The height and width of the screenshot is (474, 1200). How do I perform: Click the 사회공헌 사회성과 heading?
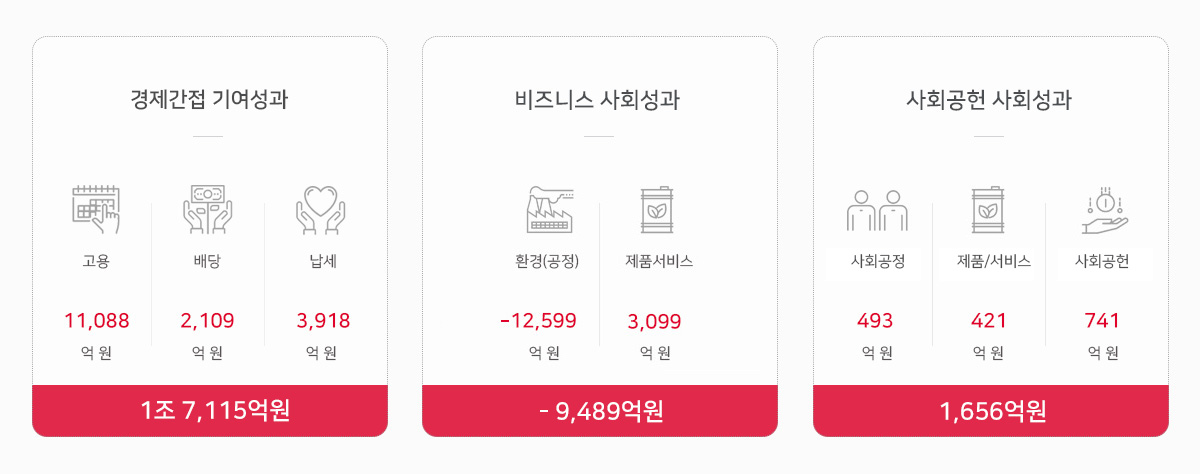990,100
